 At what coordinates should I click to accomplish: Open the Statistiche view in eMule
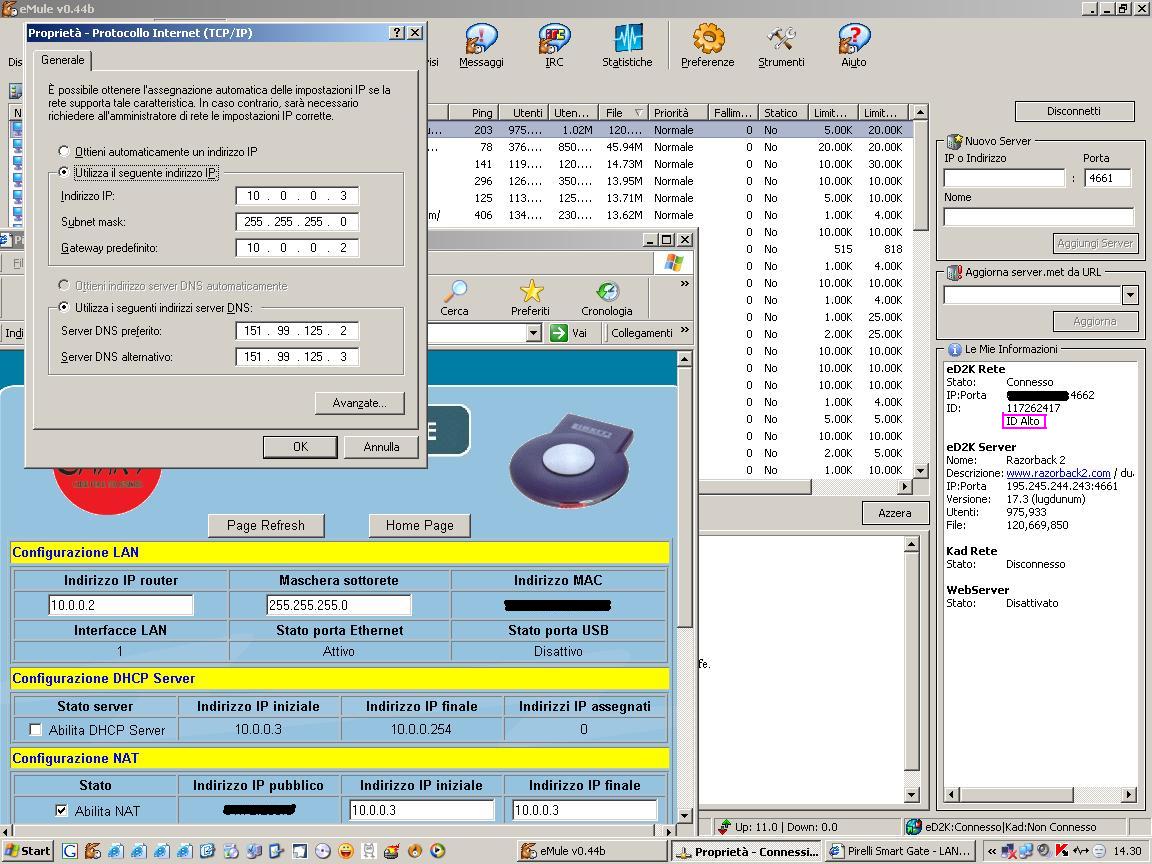[x=627, y=46]
